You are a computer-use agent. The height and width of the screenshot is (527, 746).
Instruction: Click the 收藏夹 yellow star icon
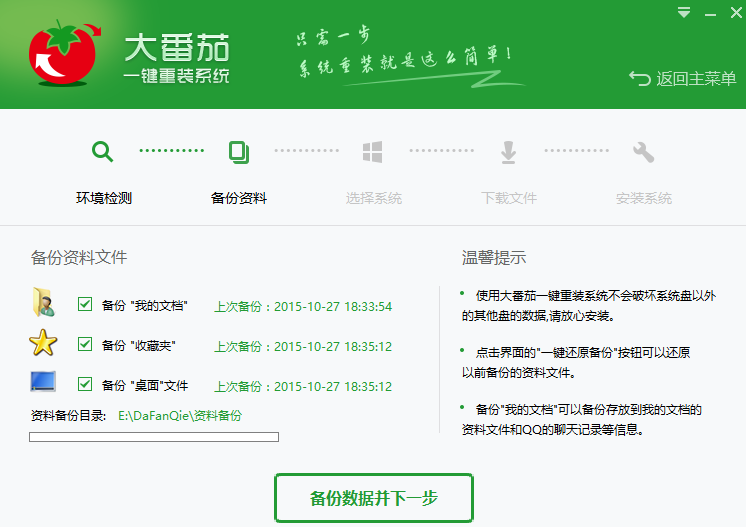point(44,345)
